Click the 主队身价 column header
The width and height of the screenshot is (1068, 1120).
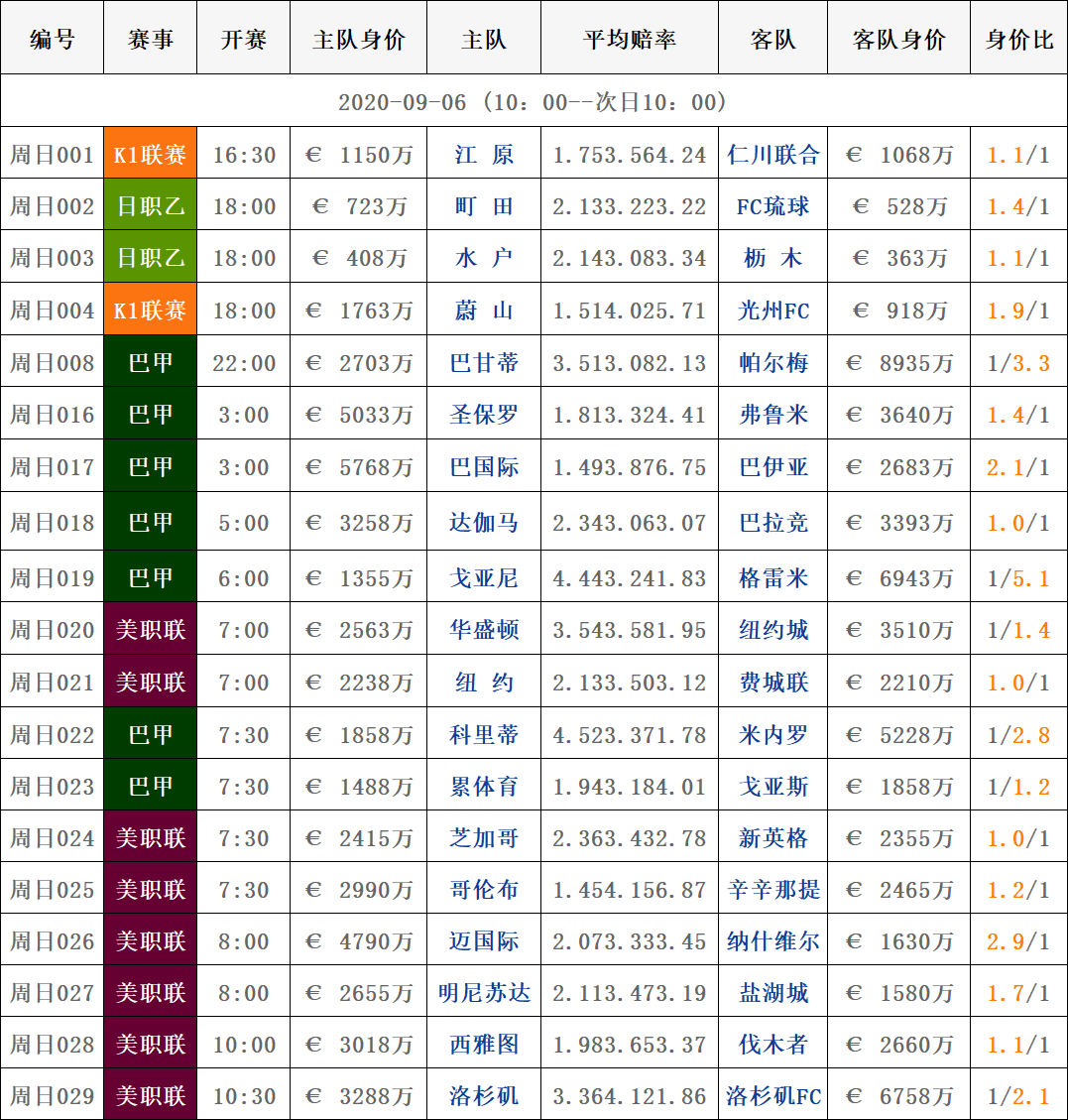click(358, 40)
